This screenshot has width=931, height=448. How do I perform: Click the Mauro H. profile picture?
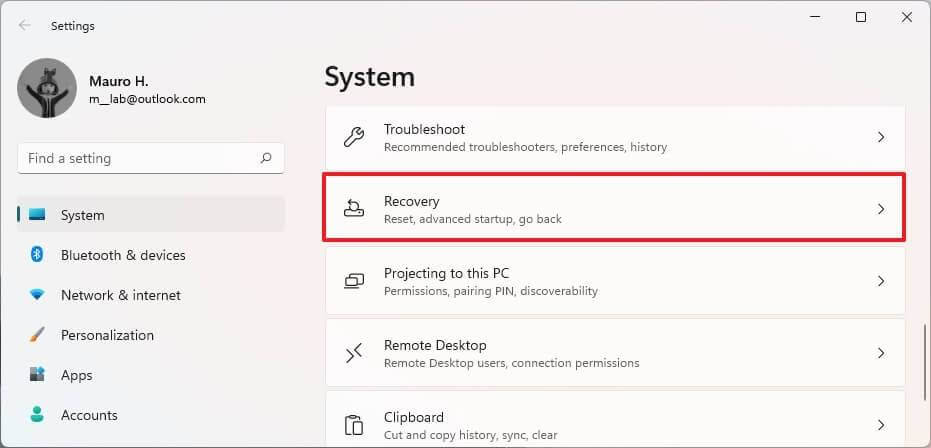click(47, 88)
